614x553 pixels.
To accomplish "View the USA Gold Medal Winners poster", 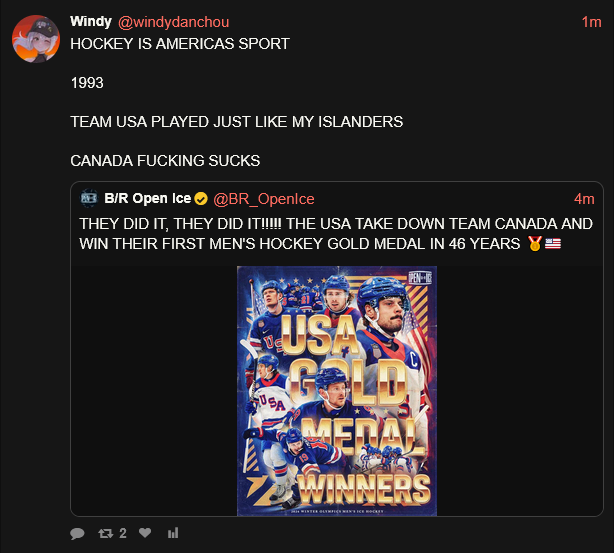I will (x=337, y=391).
